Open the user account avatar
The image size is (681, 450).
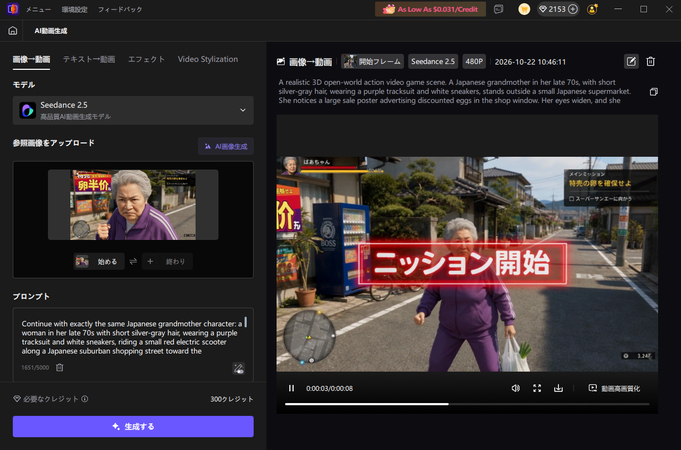tap(592, 9)
